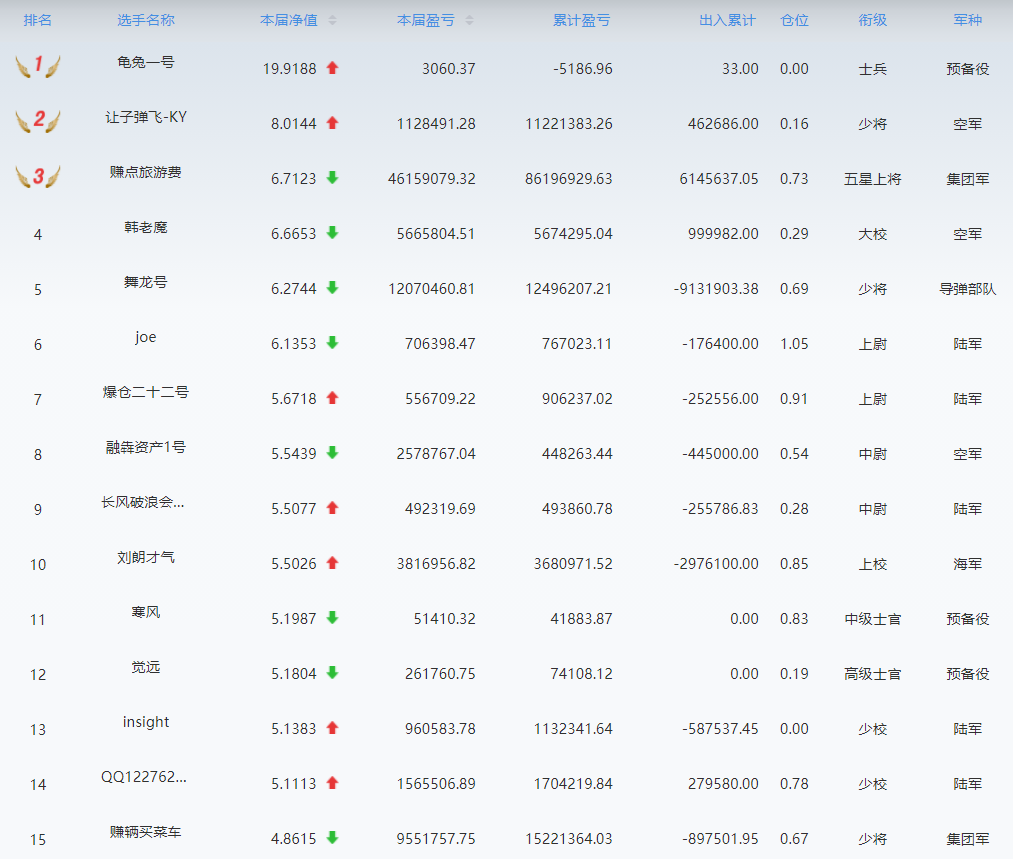Select the 海军 cell
The image size is (1013, 859).
coord(968,564)
